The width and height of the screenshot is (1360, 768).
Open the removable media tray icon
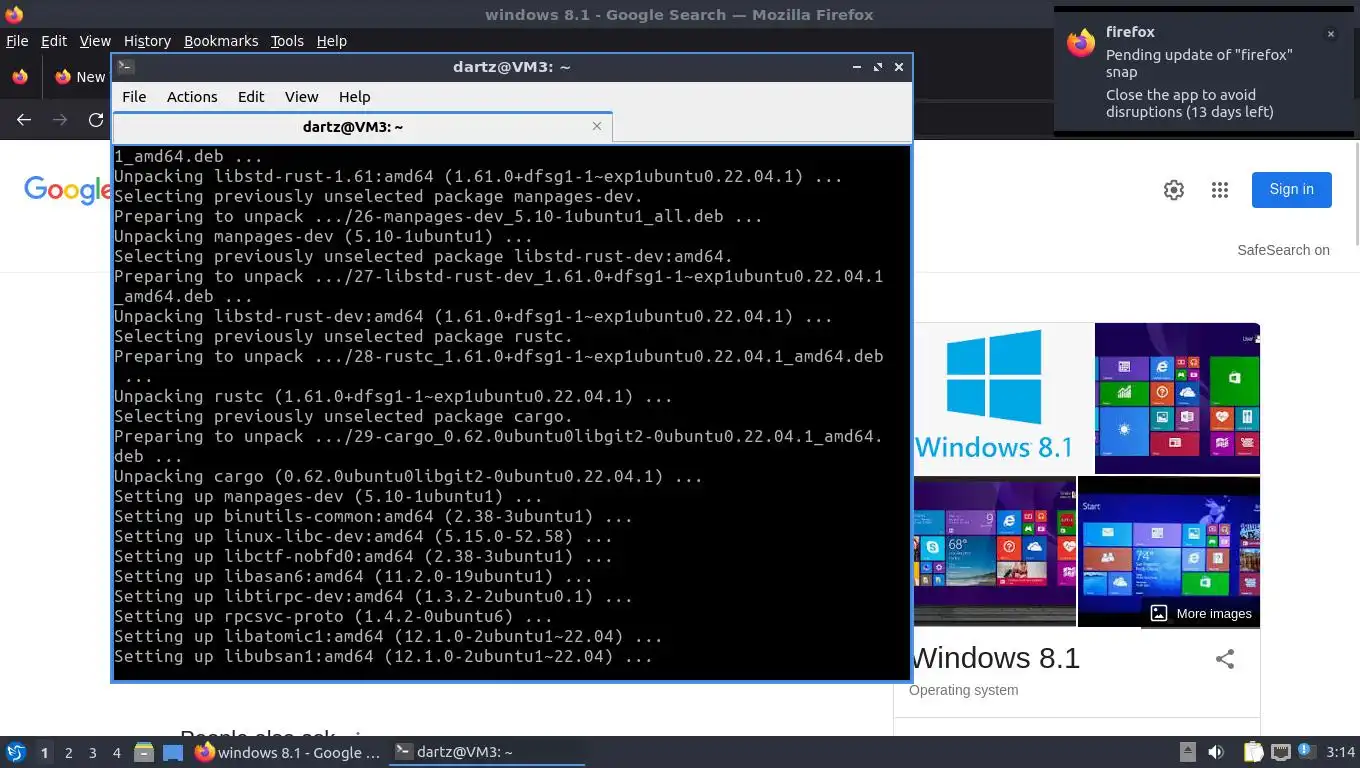click(x=1187, y=752)
